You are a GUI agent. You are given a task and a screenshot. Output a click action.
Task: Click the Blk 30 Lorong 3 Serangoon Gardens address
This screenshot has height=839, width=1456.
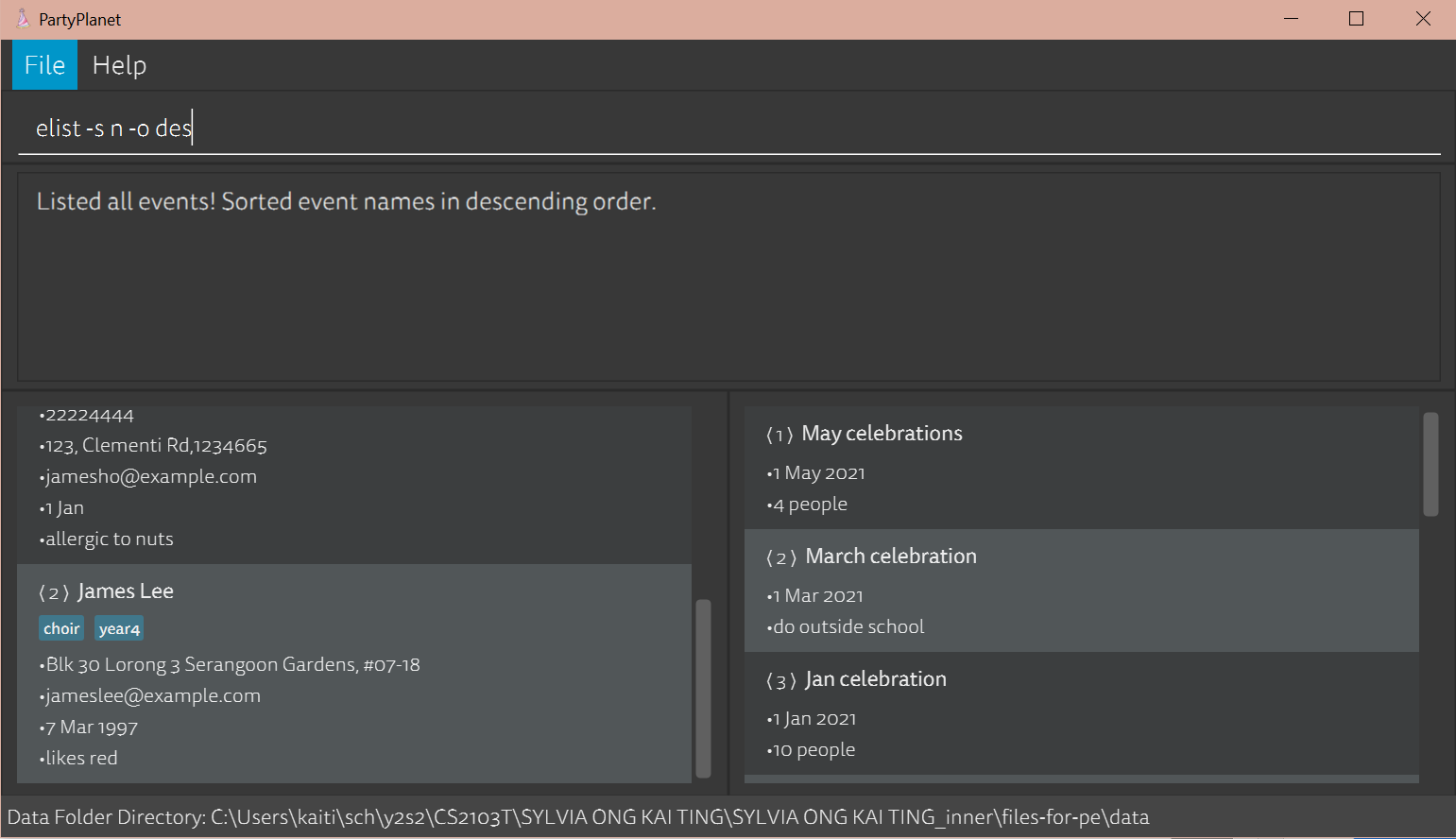[x=232, y=665]
